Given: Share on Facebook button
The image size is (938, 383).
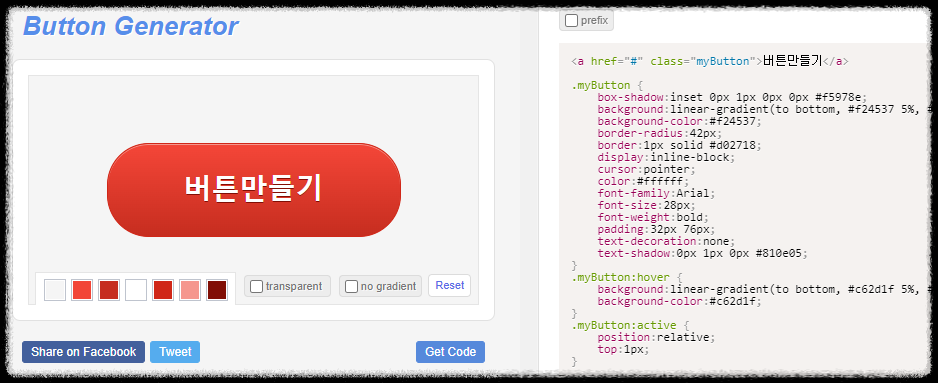Looking at the screenshot, I should tap(83, 352).
